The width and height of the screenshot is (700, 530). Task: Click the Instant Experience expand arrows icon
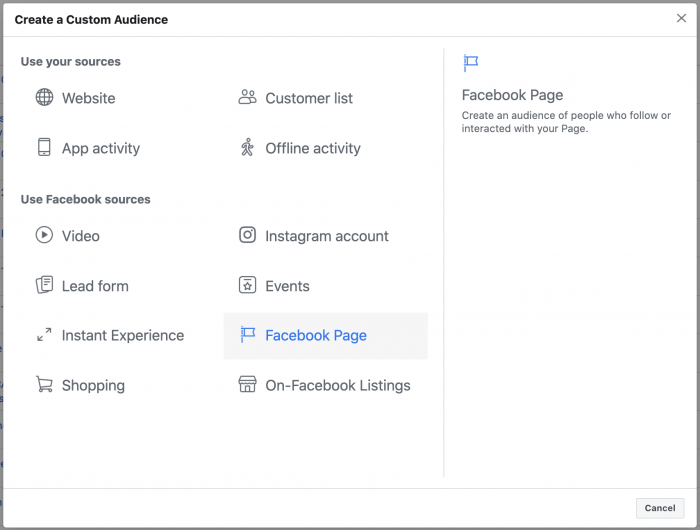[x=44, y=335]
